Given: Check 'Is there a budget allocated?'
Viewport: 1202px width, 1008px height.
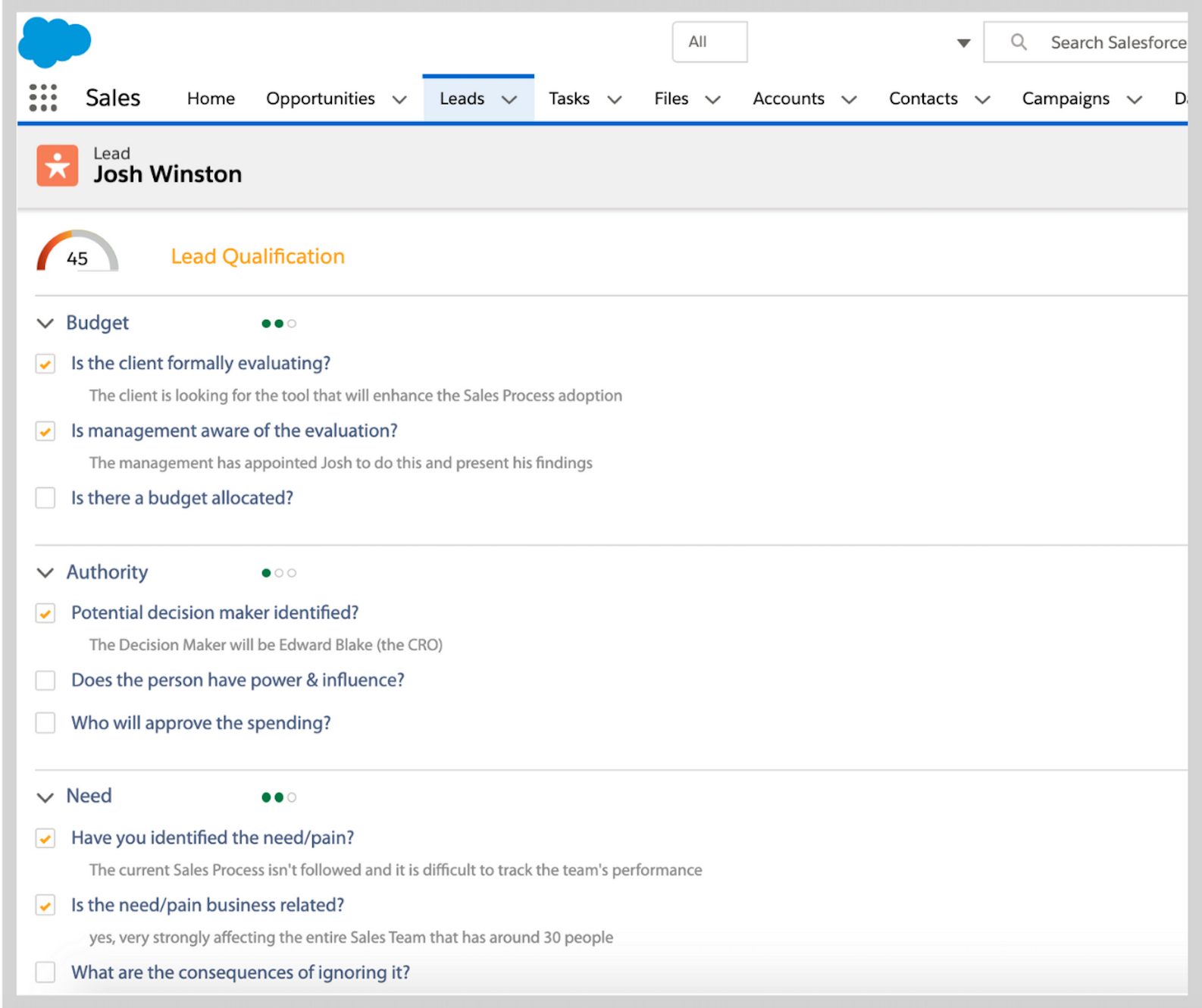Looking at the screenshot, I should 45,498.
